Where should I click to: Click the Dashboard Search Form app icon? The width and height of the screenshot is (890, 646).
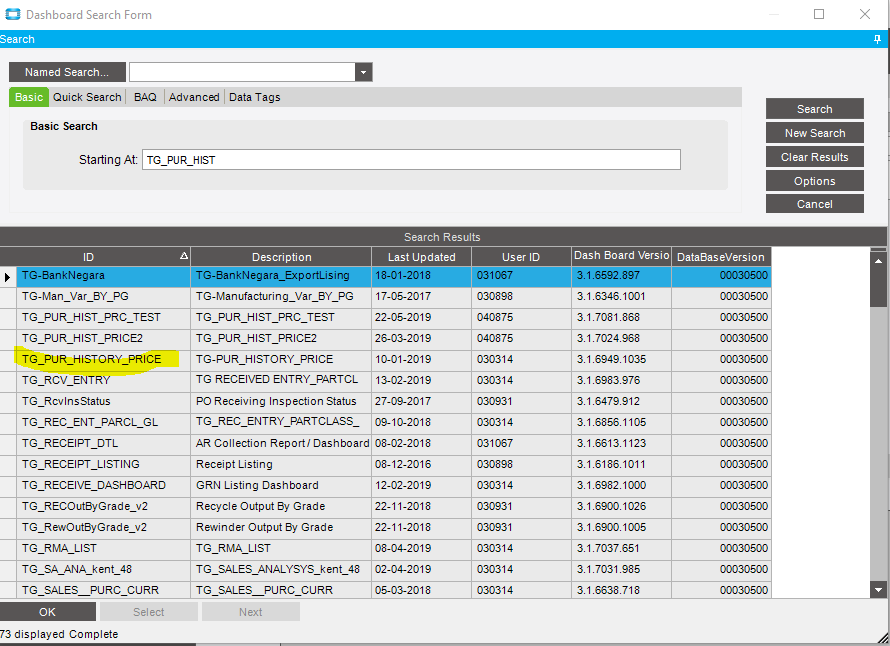[12, 15]
